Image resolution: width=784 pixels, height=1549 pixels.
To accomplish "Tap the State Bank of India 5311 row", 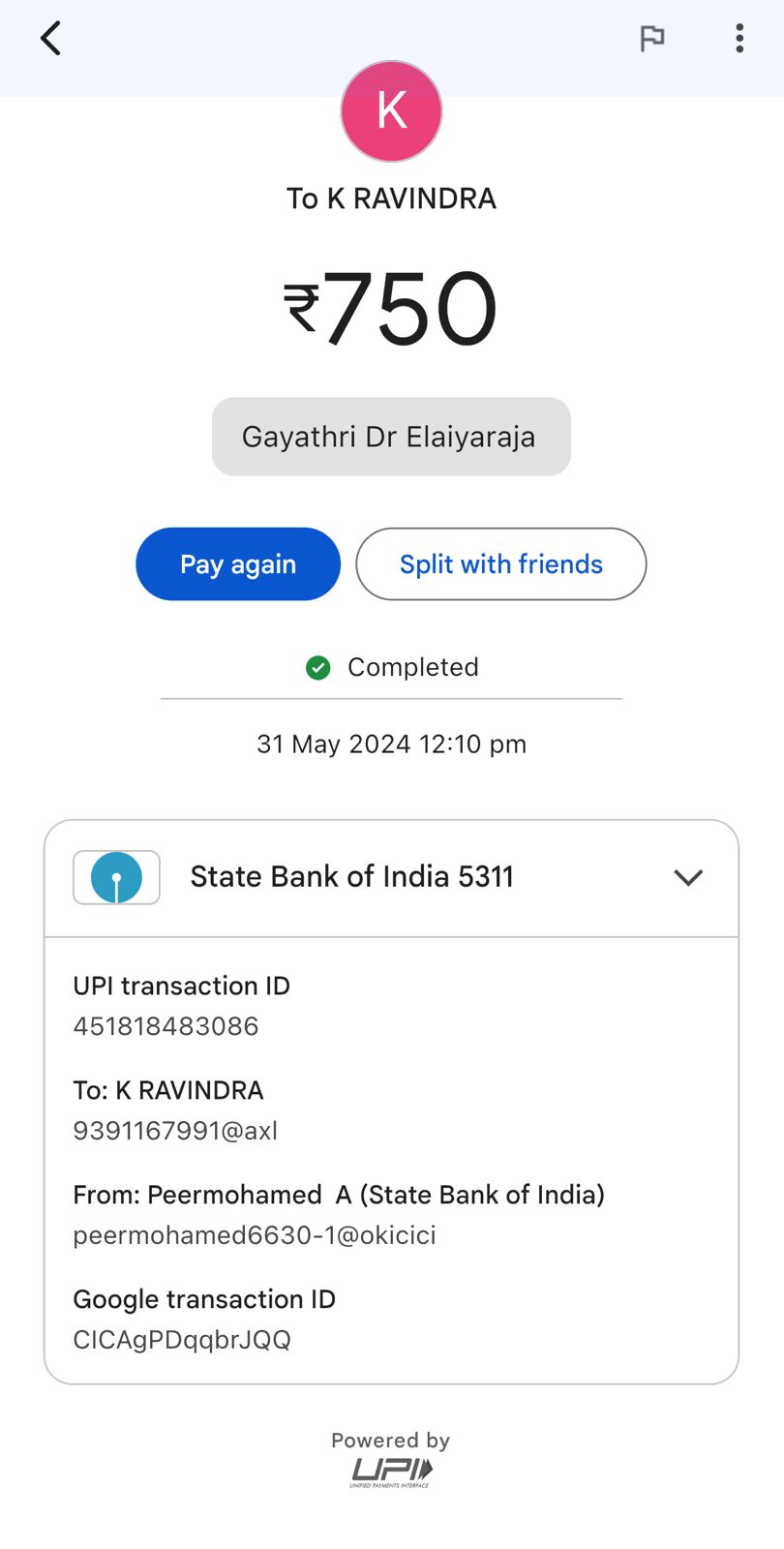I will 352,877.
